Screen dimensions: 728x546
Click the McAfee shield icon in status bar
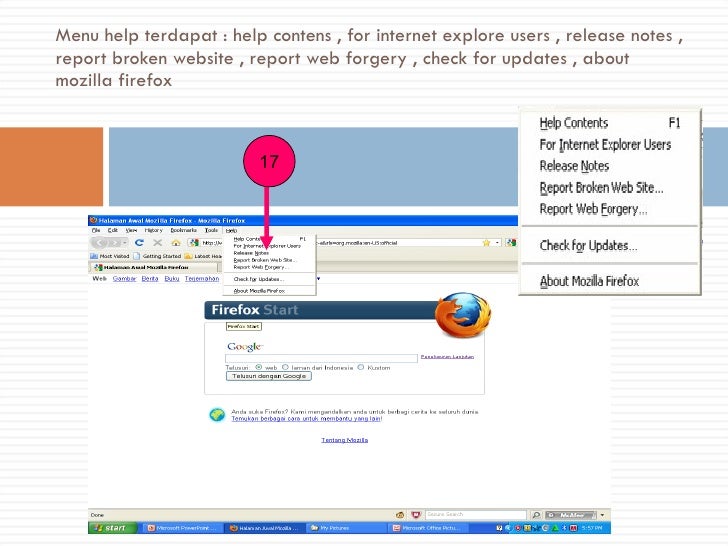tap(416, 515)
